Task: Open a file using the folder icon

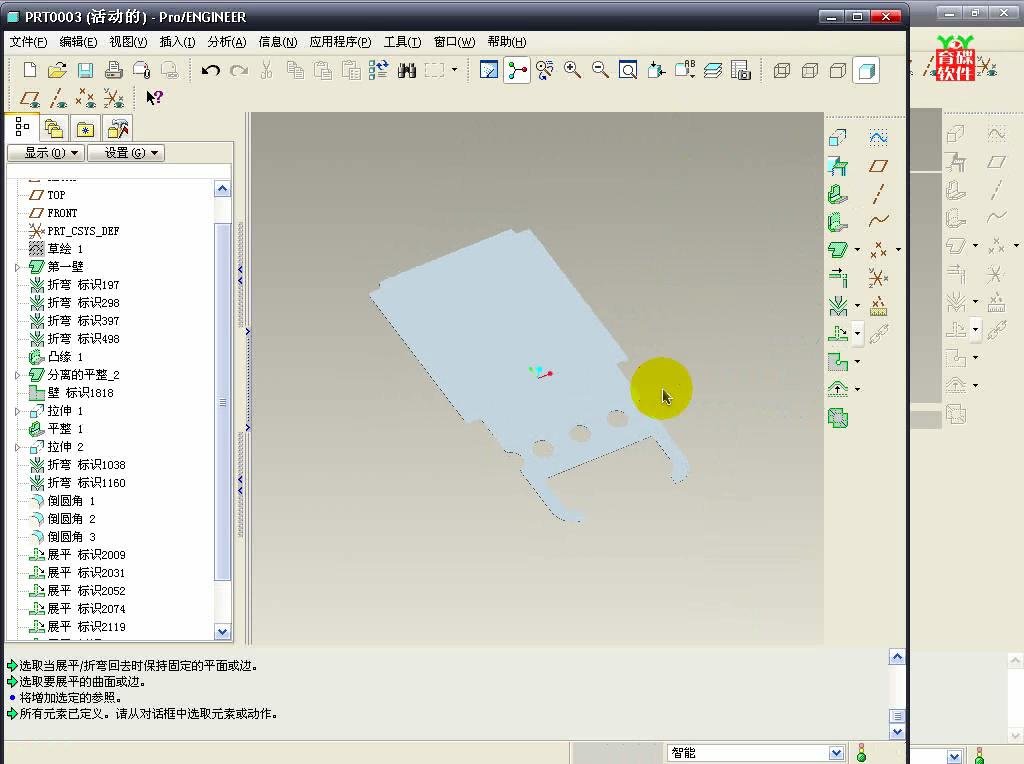Action: pyautogui.click(x=57, y=70)
